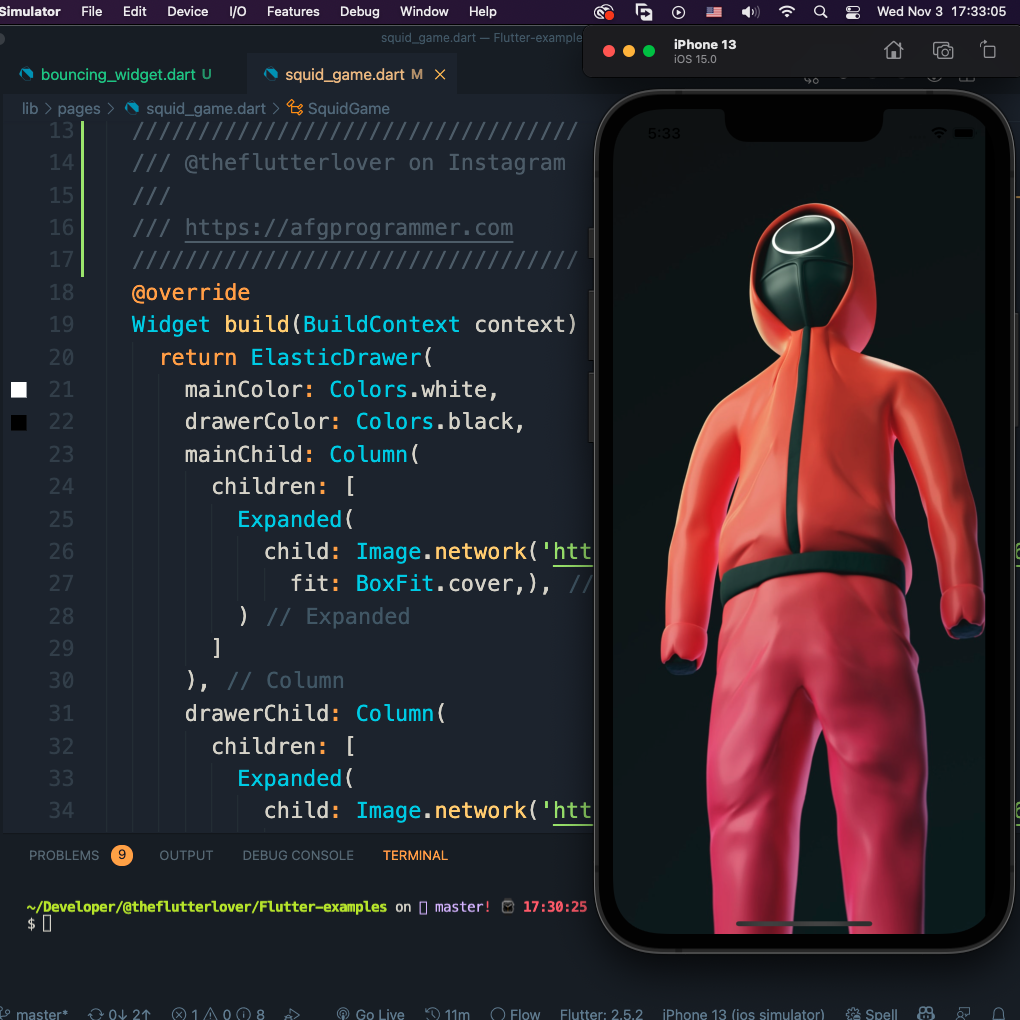This screenshot has height=1020, width=1020.
Task: Close the squid_game.dart editor tab
Action: pos(440,75)
